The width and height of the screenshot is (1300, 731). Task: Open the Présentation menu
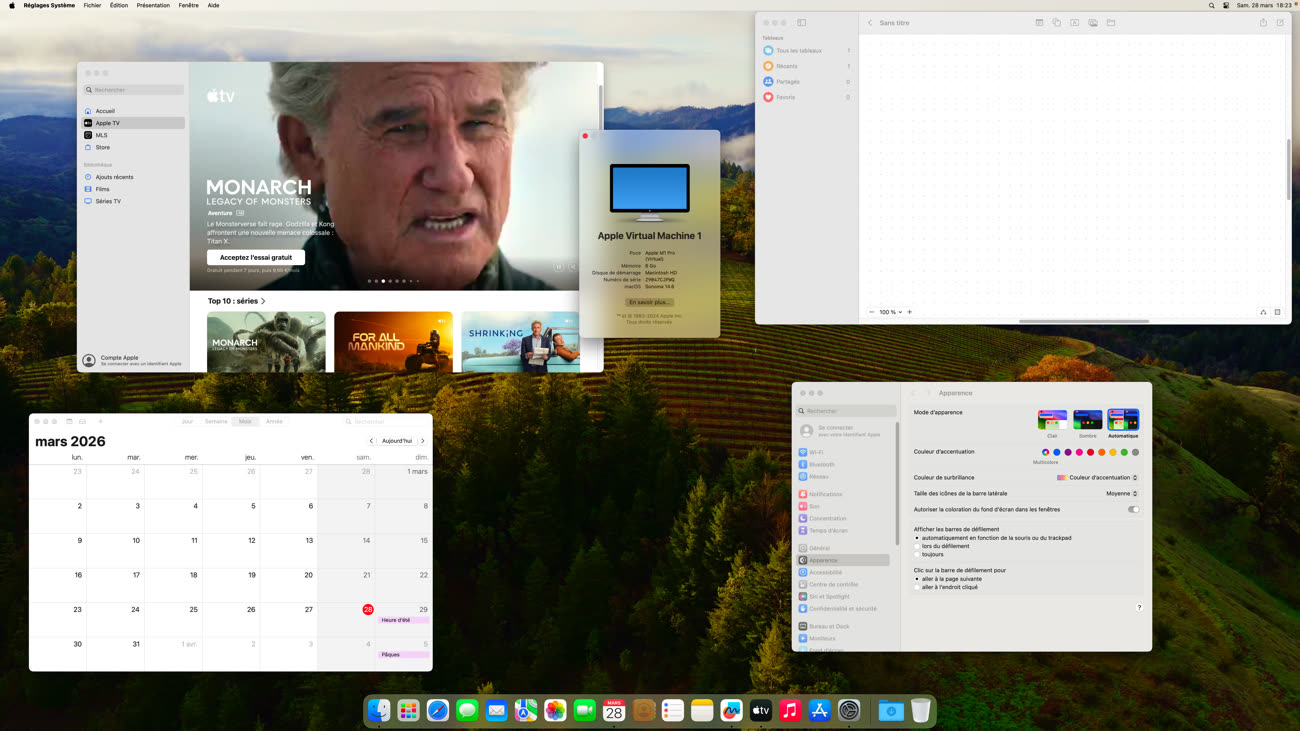[153, 5]
